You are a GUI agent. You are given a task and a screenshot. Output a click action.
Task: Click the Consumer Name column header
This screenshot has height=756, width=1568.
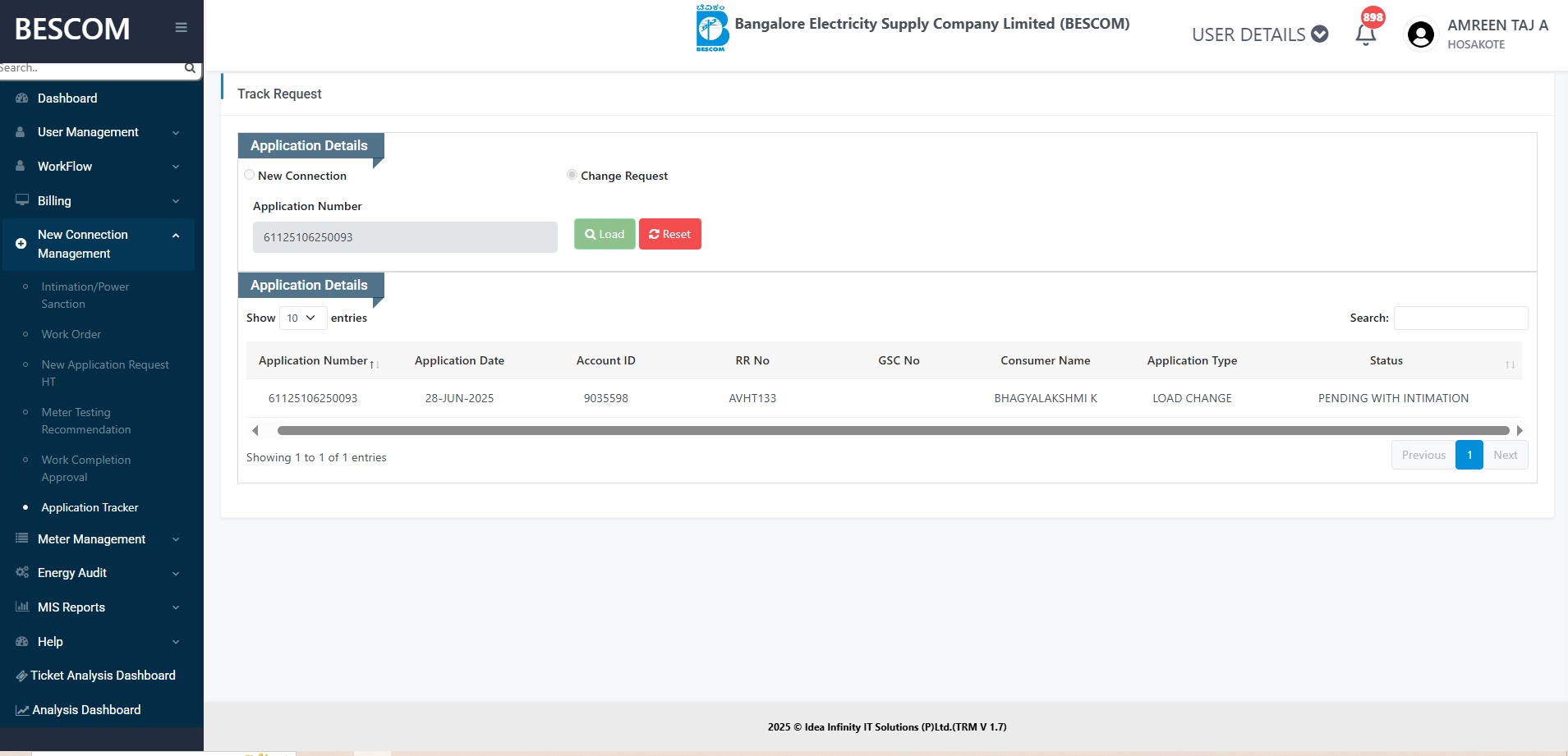coord(1046,360)
